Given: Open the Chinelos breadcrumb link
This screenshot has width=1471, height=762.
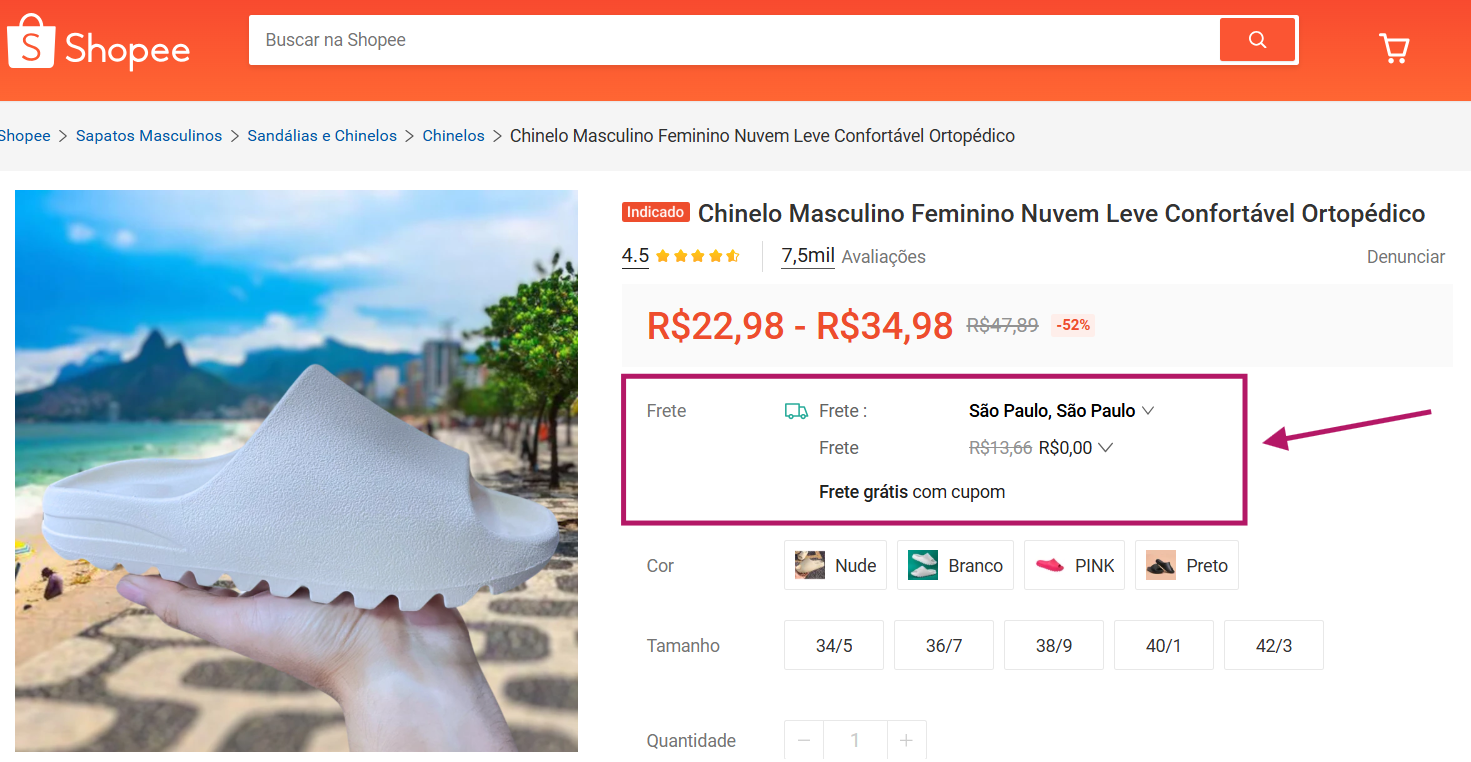Looking at the screenshot, I should tap(453, 135).
